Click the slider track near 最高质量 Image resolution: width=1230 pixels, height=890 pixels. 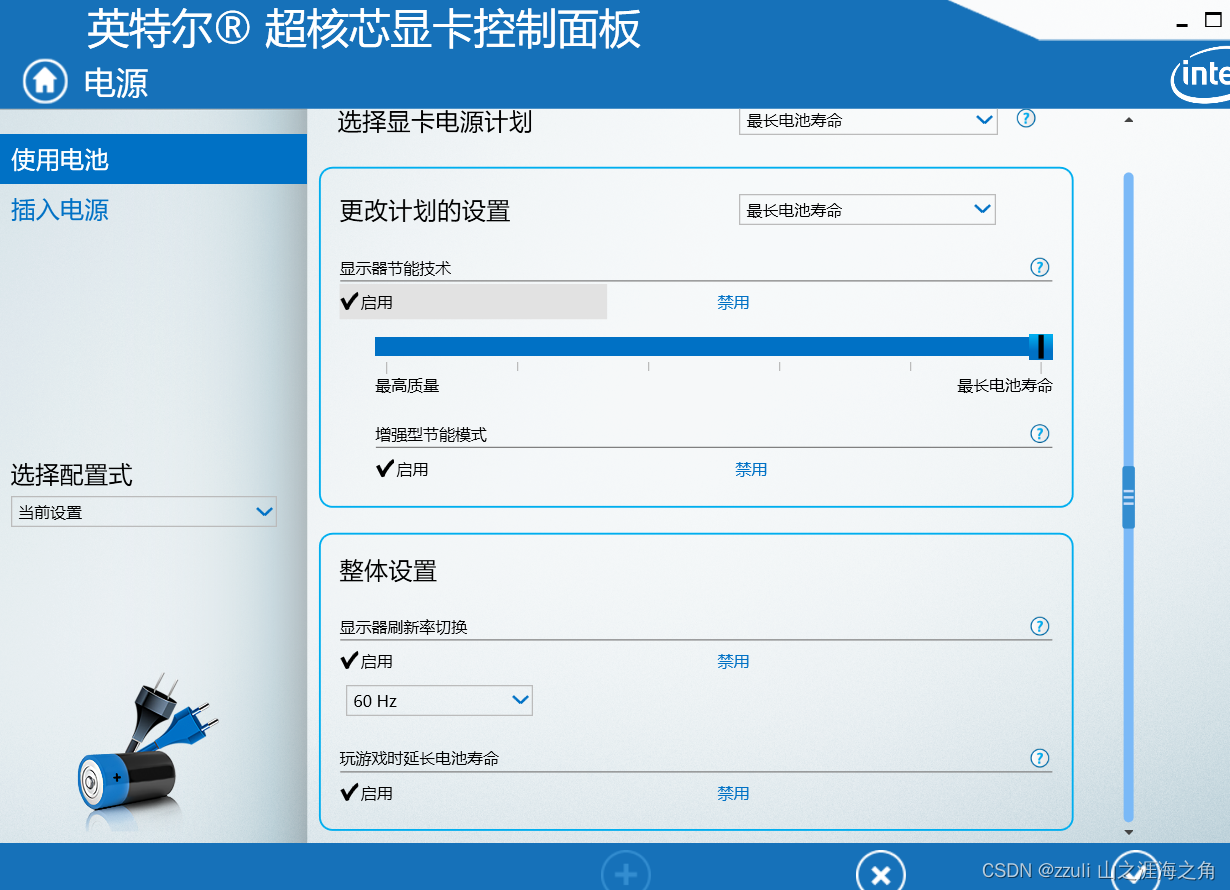pyautogui.click(x=388, y=346)
